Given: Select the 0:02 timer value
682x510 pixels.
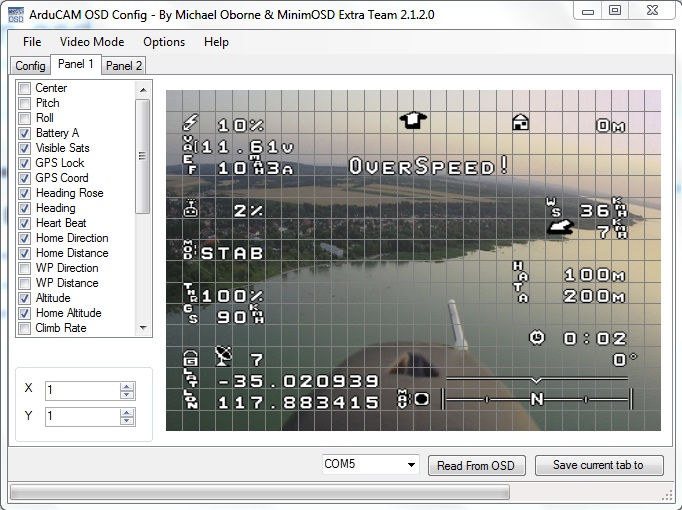Looking at the screenshot, I should click(595, 338).
